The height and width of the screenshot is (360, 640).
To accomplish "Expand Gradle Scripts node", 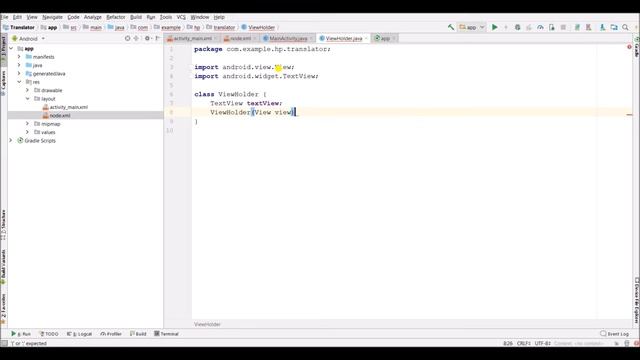I will point(11,140).
